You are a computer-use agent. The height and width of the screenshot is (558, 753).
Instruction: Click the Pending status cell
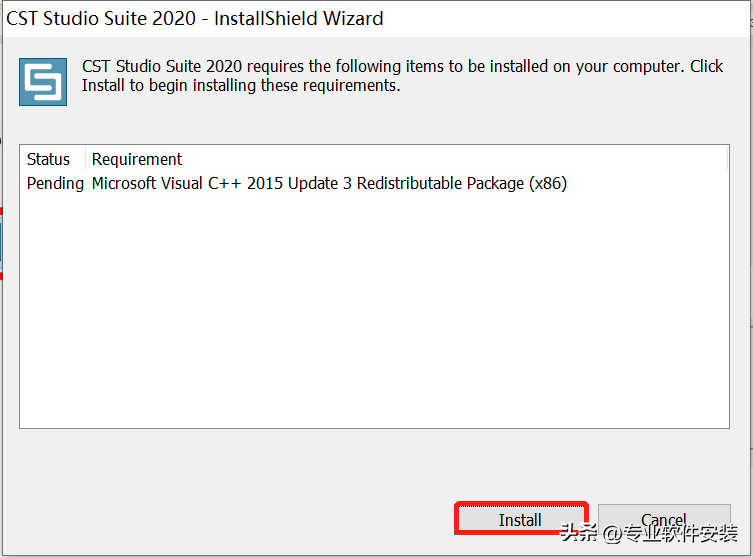[55, 183]
